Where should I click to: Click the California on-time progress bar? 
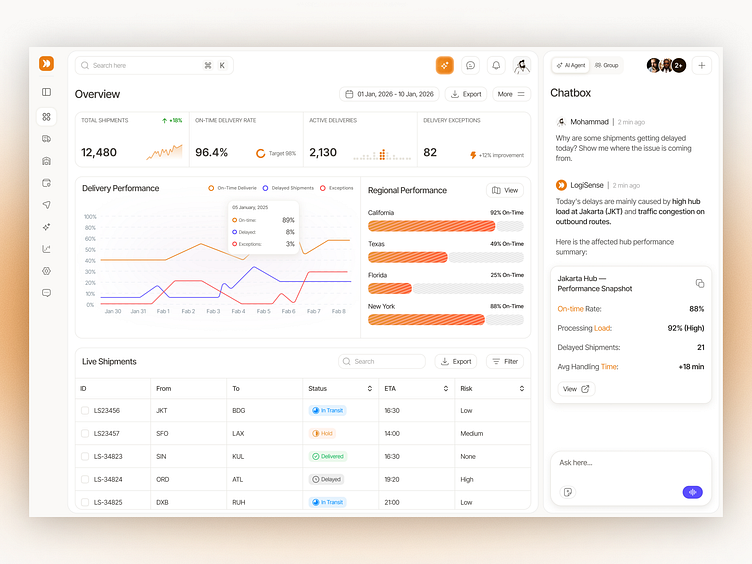(x=445, y=226)
